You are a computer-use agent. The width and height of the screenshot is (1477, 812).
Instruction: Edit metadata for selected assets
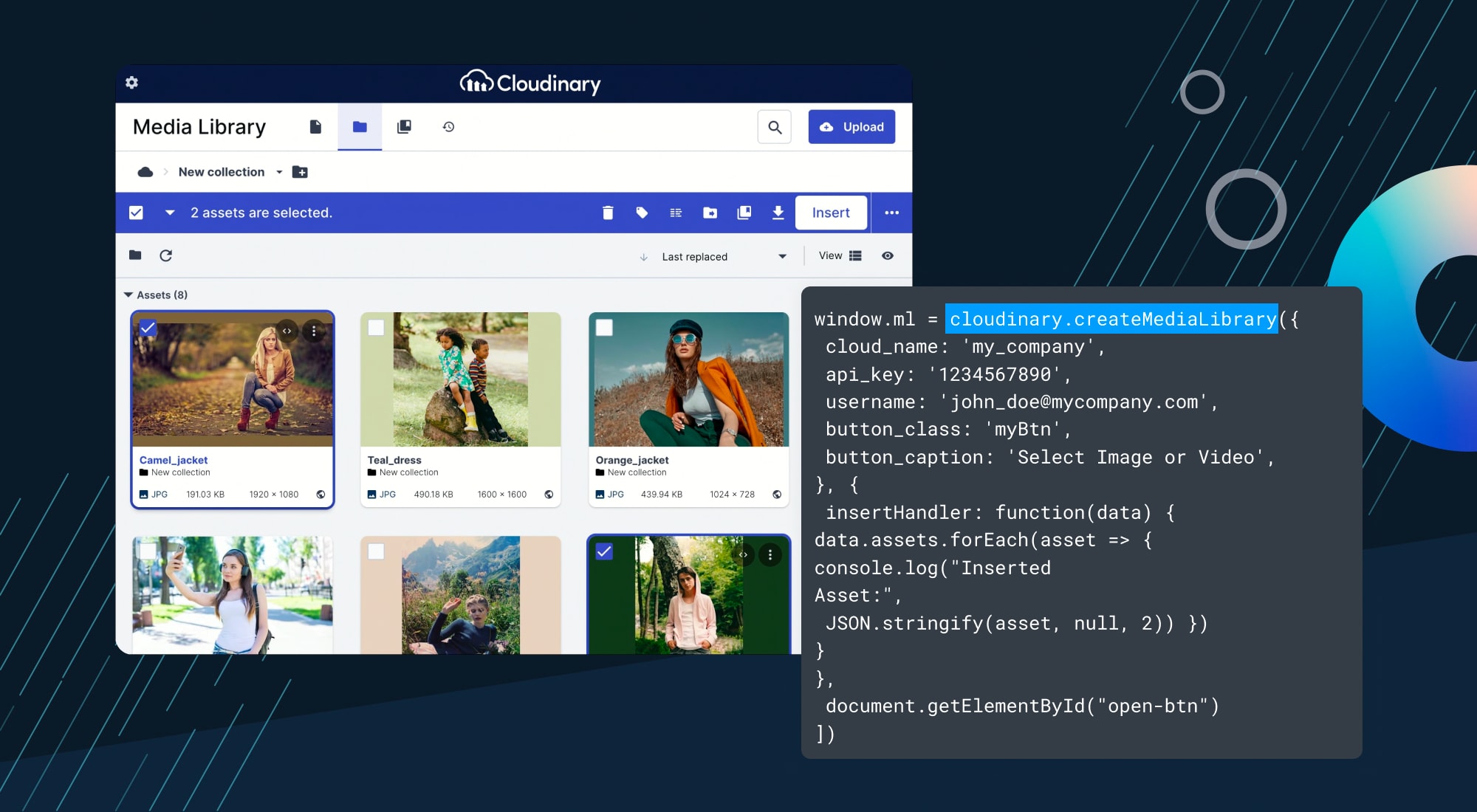[x=676, y=213]
